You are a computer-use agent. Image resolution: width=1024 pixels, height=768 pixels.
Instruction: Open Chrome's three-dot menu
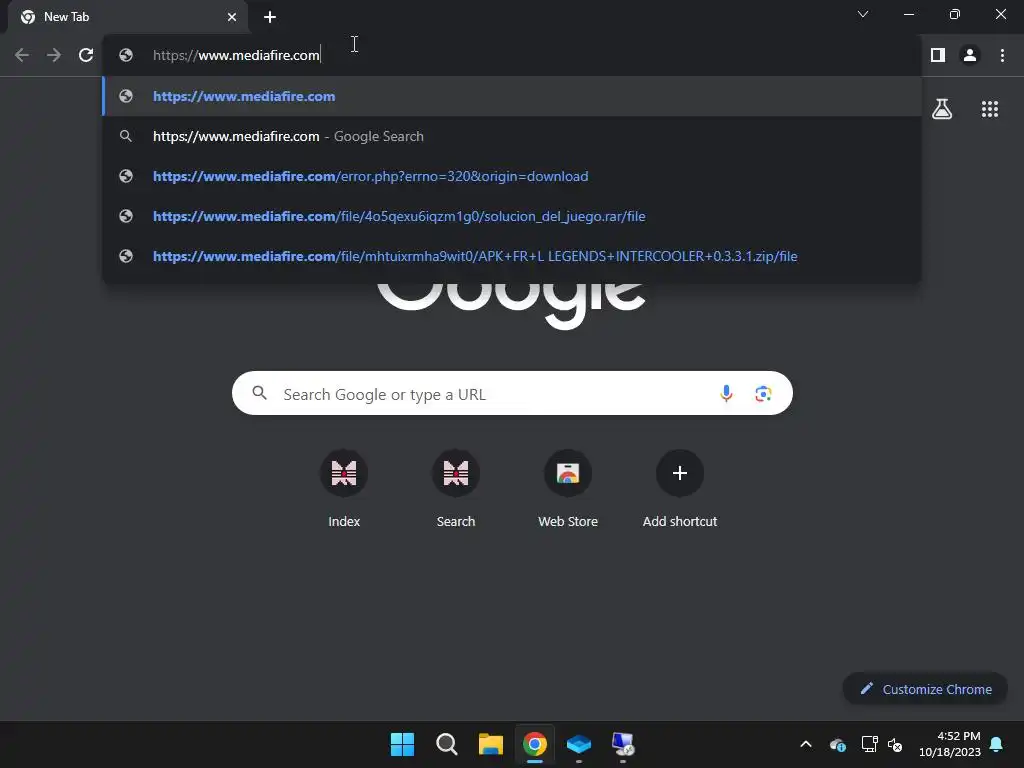1002,56
